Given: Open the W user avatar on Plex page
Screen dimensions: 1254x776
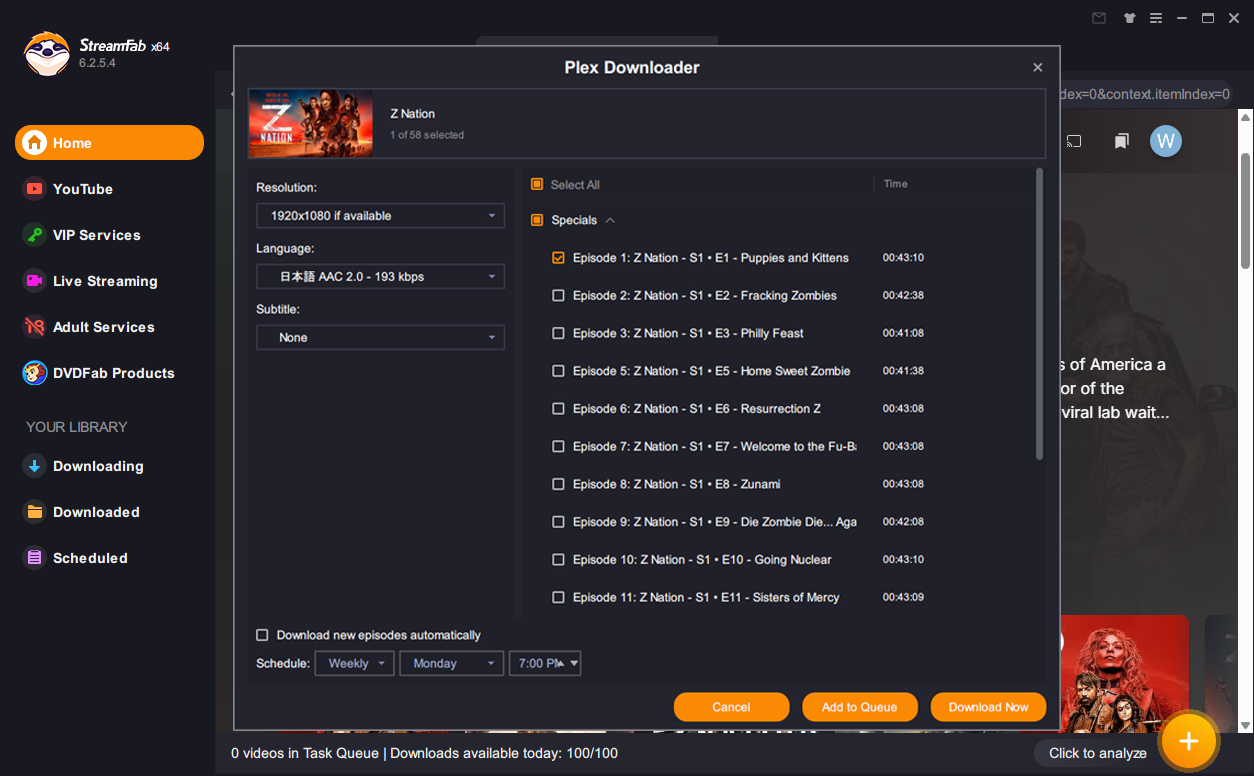Looking at the screenshot, I should [x=1165, y=141].
